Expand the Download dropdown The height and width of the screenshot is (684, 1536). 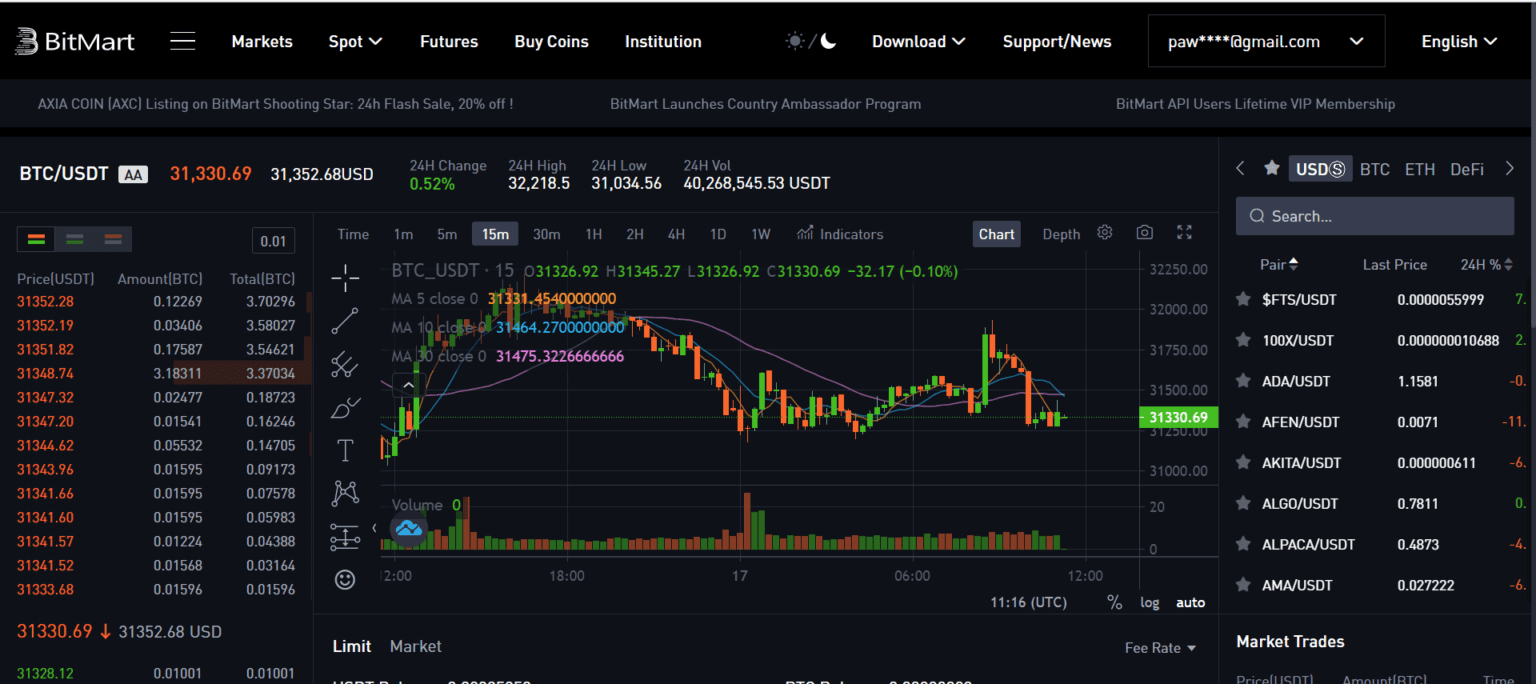917,42
